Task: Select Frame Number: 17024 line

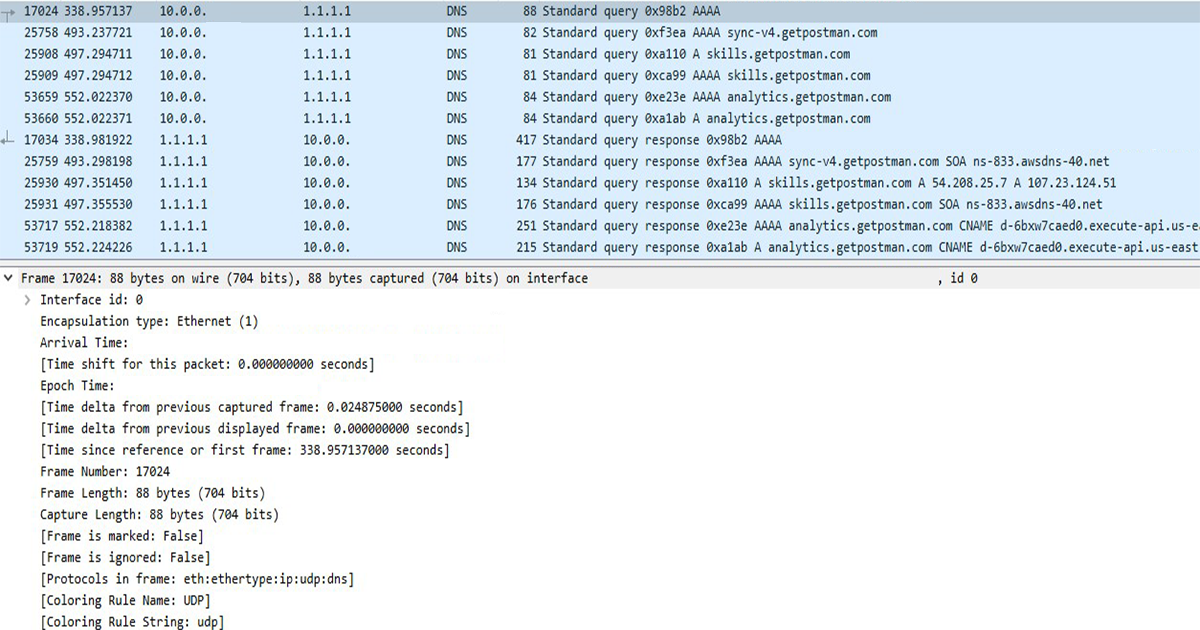Action: click(x=105, y=472)
